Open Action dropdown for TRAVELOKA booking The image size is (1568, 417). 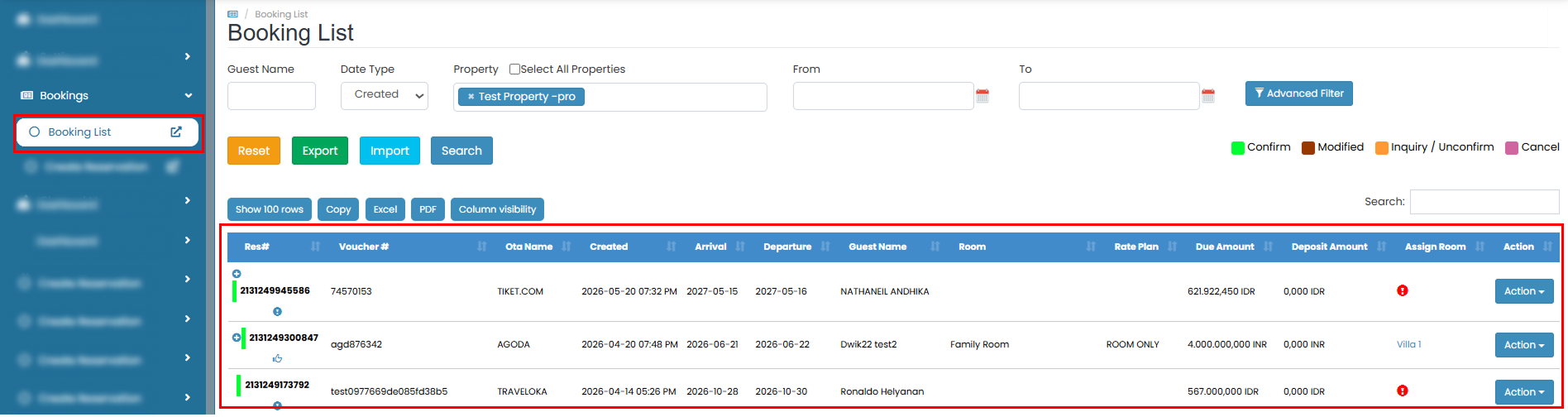[1524, 392]
